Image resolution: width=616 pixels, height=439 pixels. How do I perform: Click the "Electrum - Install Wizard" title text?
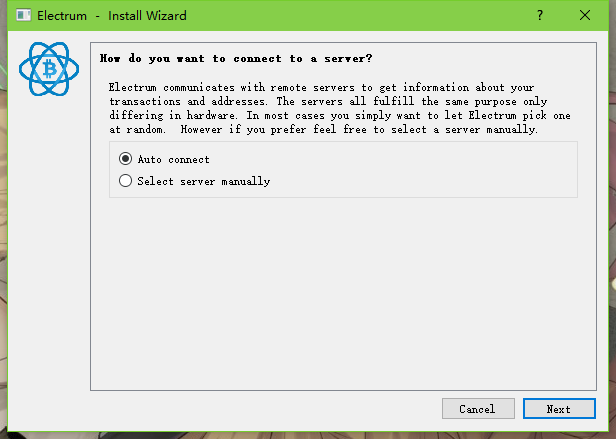(x=112, y=16)
